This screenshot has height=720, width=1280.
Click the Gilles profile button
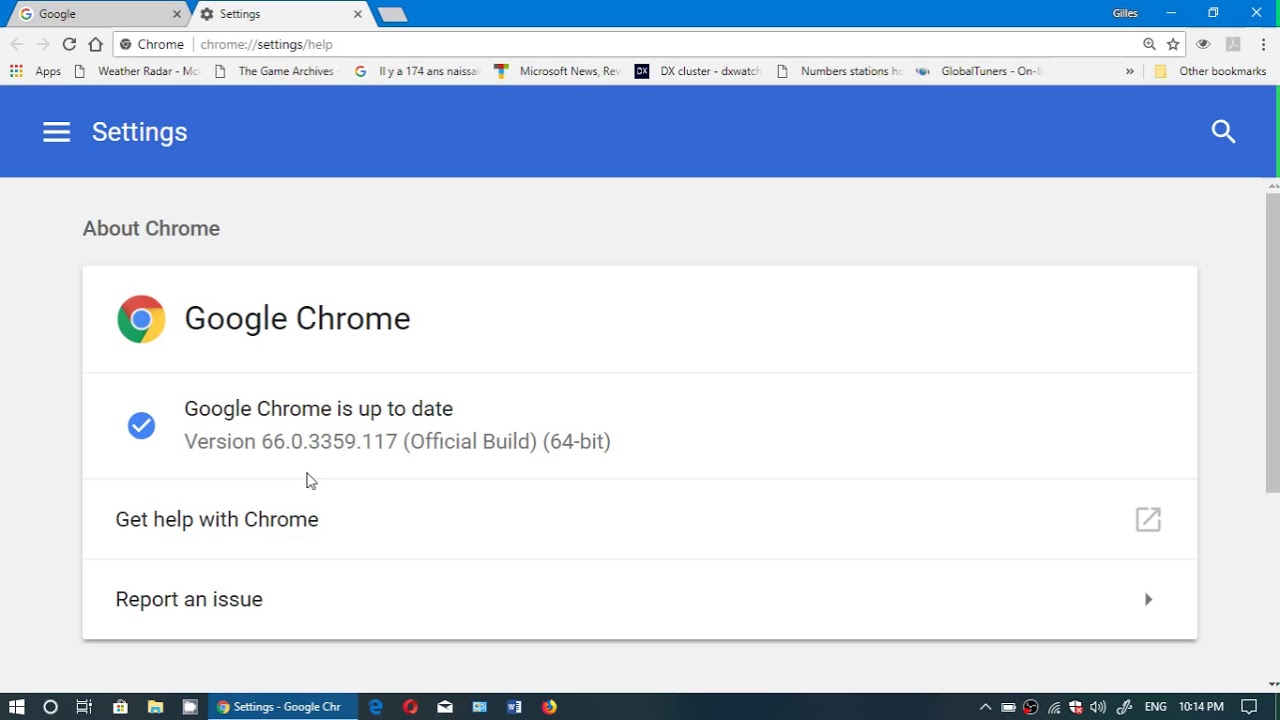coord(1125,14)
